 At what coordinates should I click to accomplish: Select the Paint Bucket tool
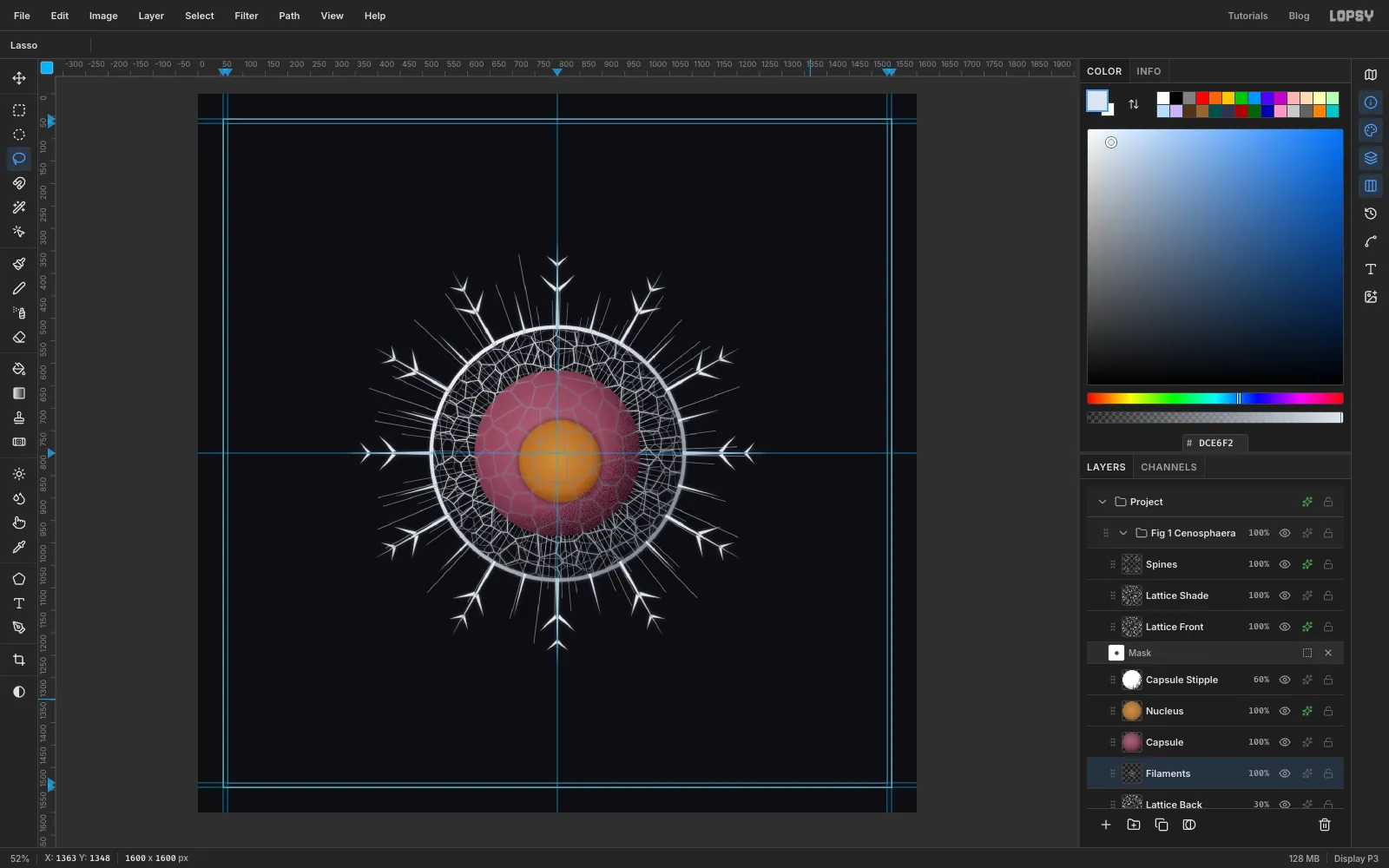[x=19, y=369]
